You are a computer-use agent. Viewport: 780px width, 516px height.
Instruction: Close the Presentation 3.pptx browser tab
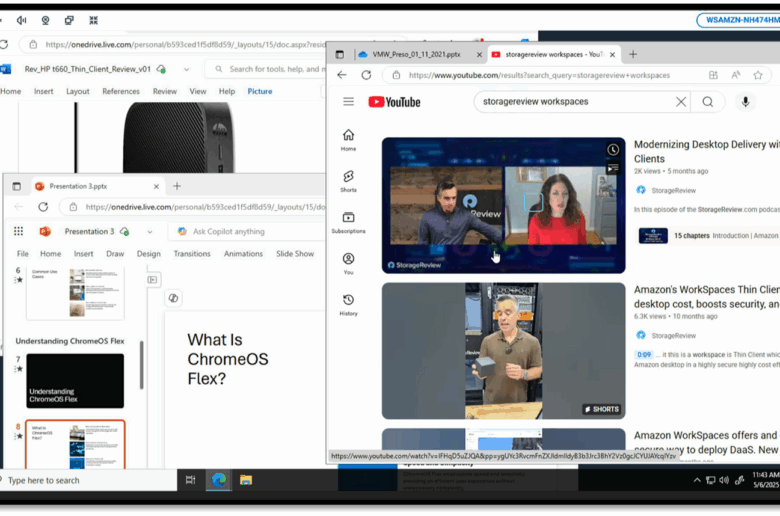156,186
